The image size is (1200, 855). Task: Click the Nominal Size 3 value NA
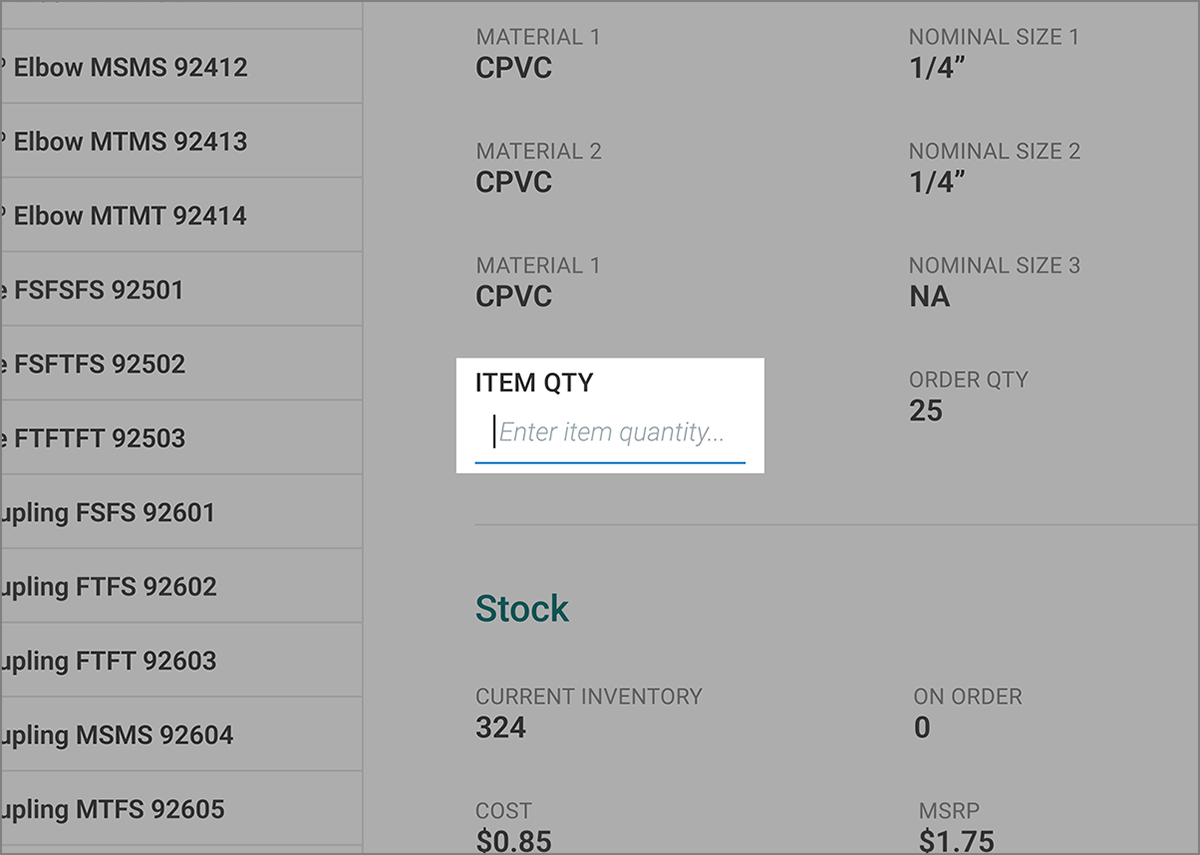pyautogui.click(x=930, y=297)
